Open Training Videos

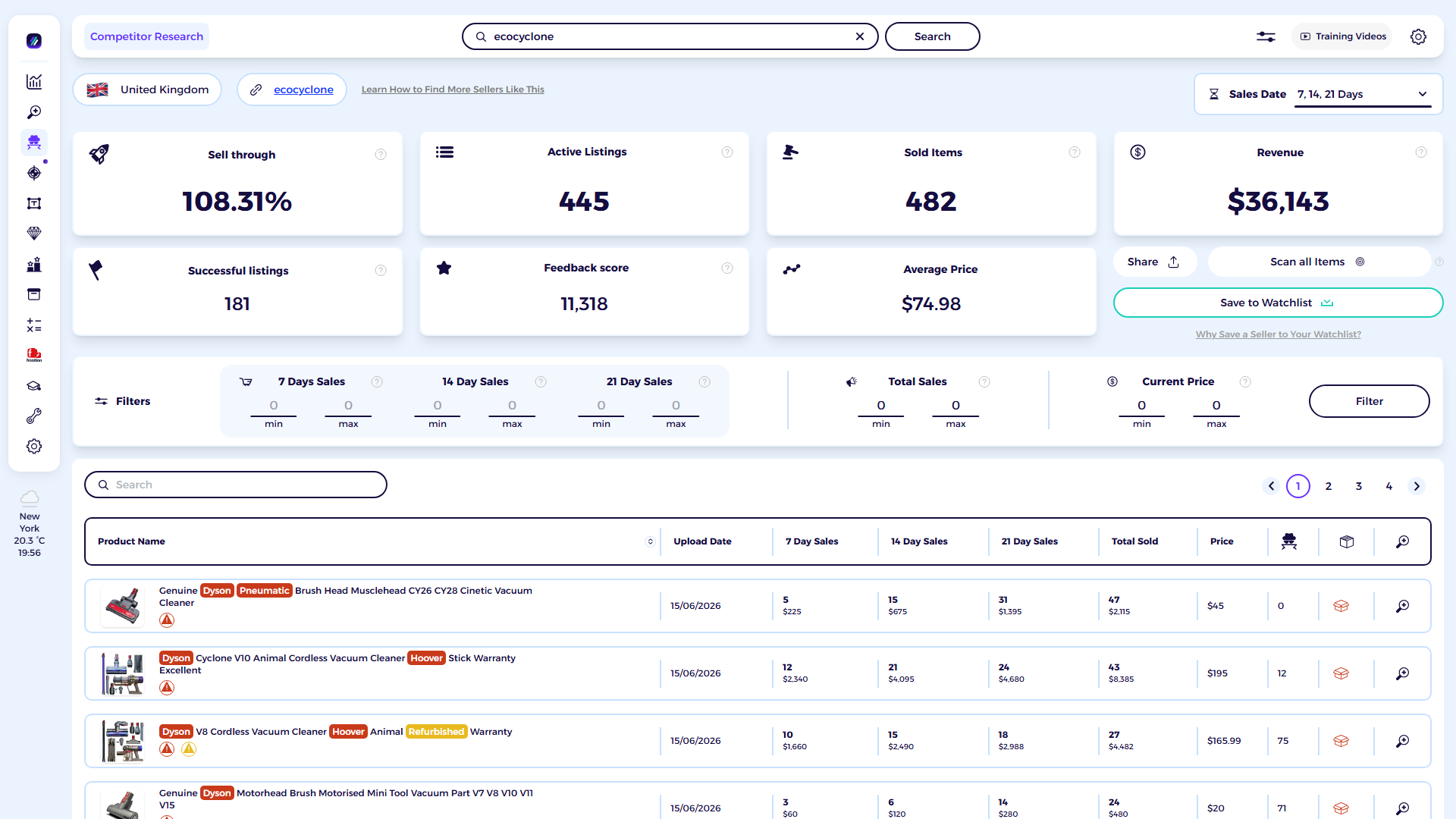pos(1343,36)
